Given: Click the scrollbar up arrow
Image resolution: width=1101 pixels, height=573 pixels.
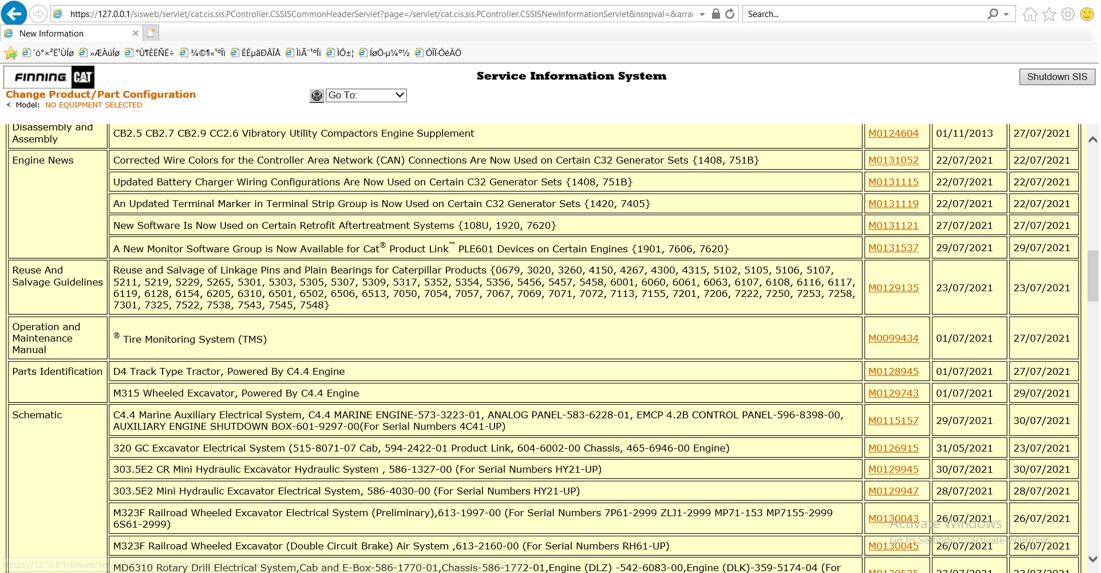Looking at the screenshot, I should tap(1093, 140).
